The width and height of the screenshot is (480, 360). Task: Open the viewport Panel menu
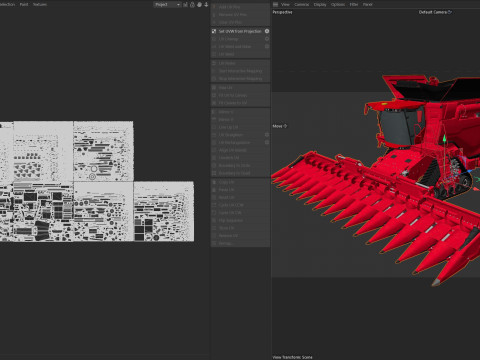pyautogui.click(x=367, y=4)
